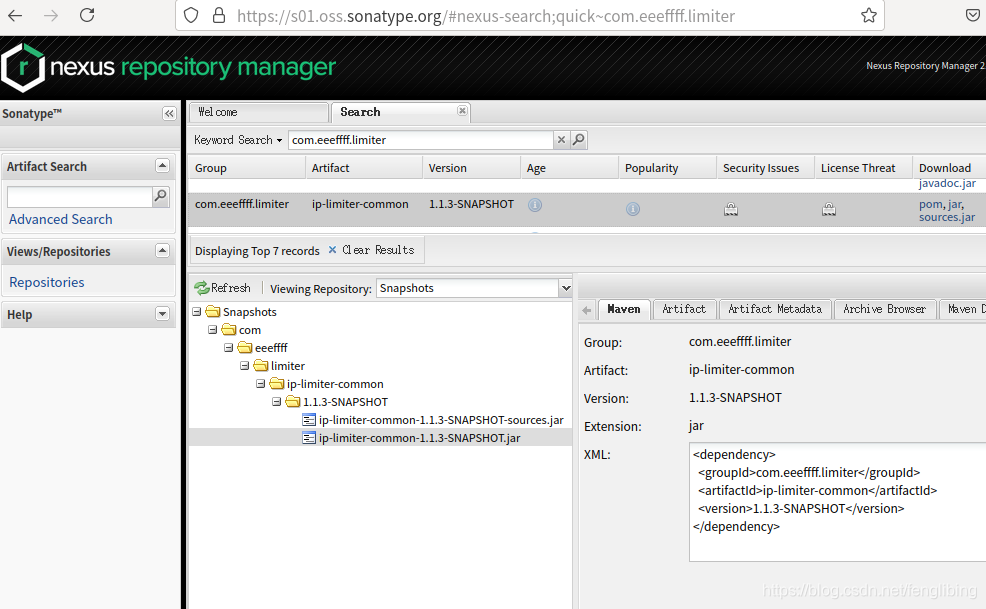
Task: Collapse the Artifact Search section
Action: 162,165
